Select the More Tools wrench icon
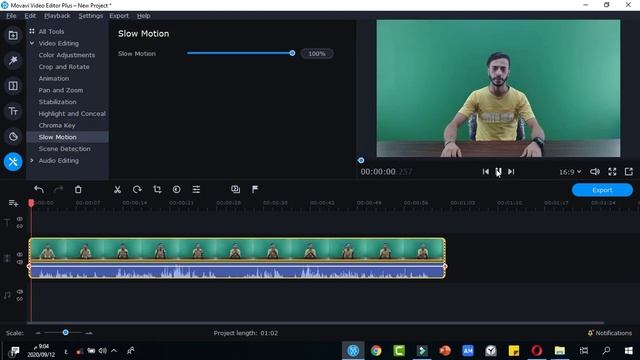This screenshot has height=360, width=640. coord(13,162)
